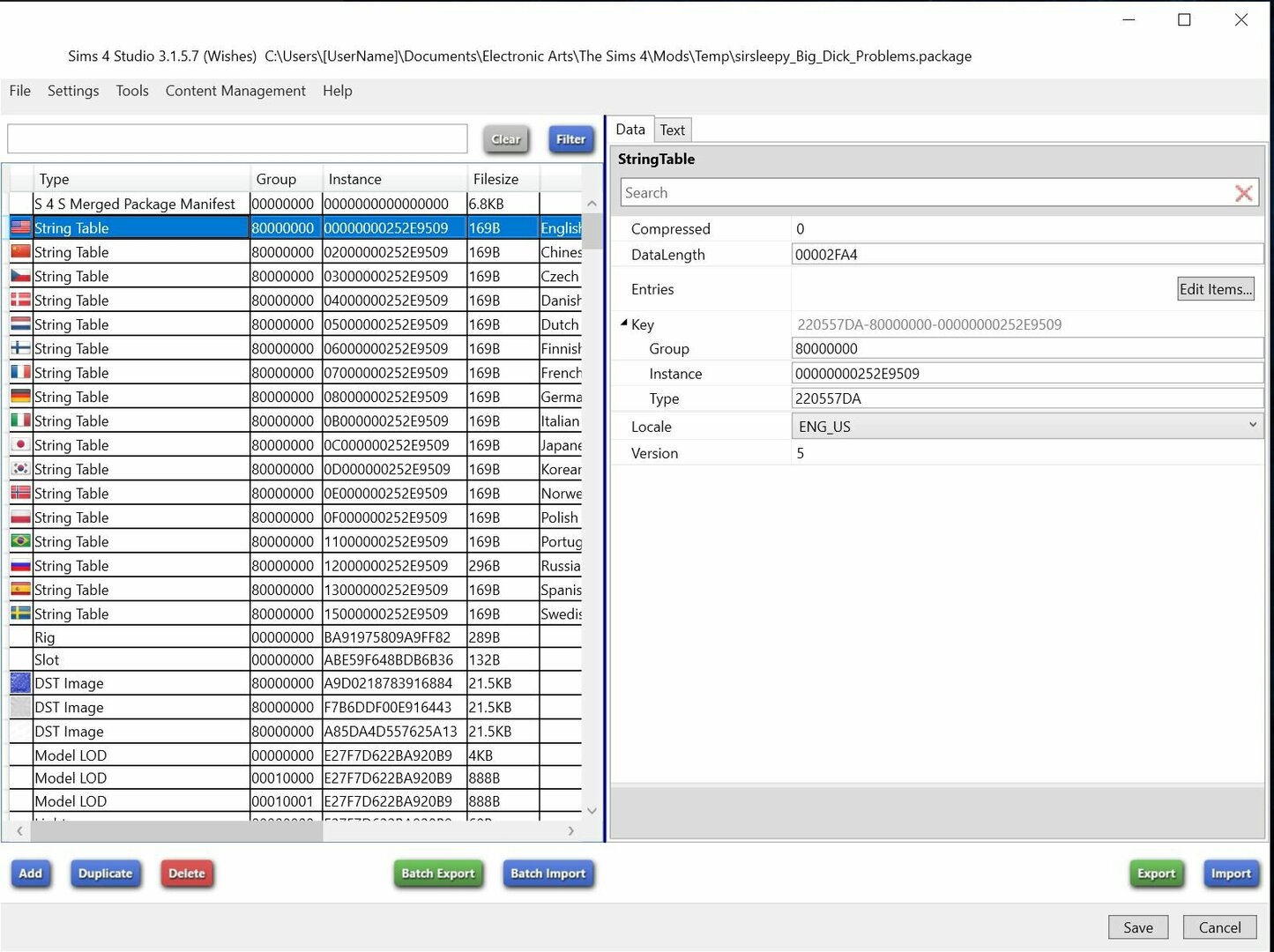
Task: Collapse the Key property group
Action: (624, 324)
